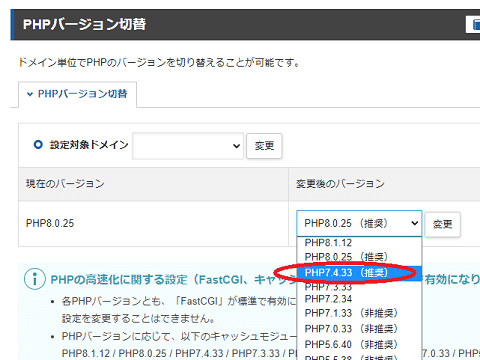This screenshot has width=480, height=360.
Task: Select PHP7.3.33 option
Action: (x=359, y=287)
